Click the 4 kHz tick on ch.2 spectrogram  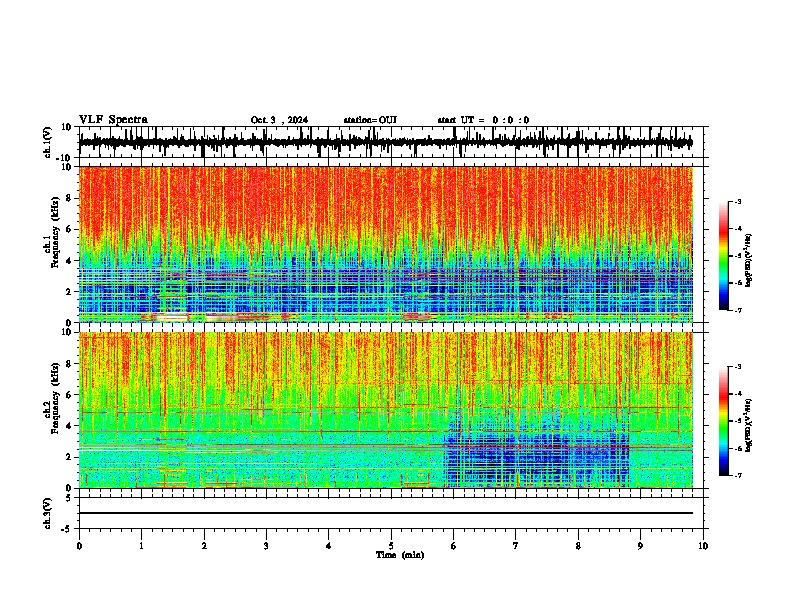coord(70,426)
